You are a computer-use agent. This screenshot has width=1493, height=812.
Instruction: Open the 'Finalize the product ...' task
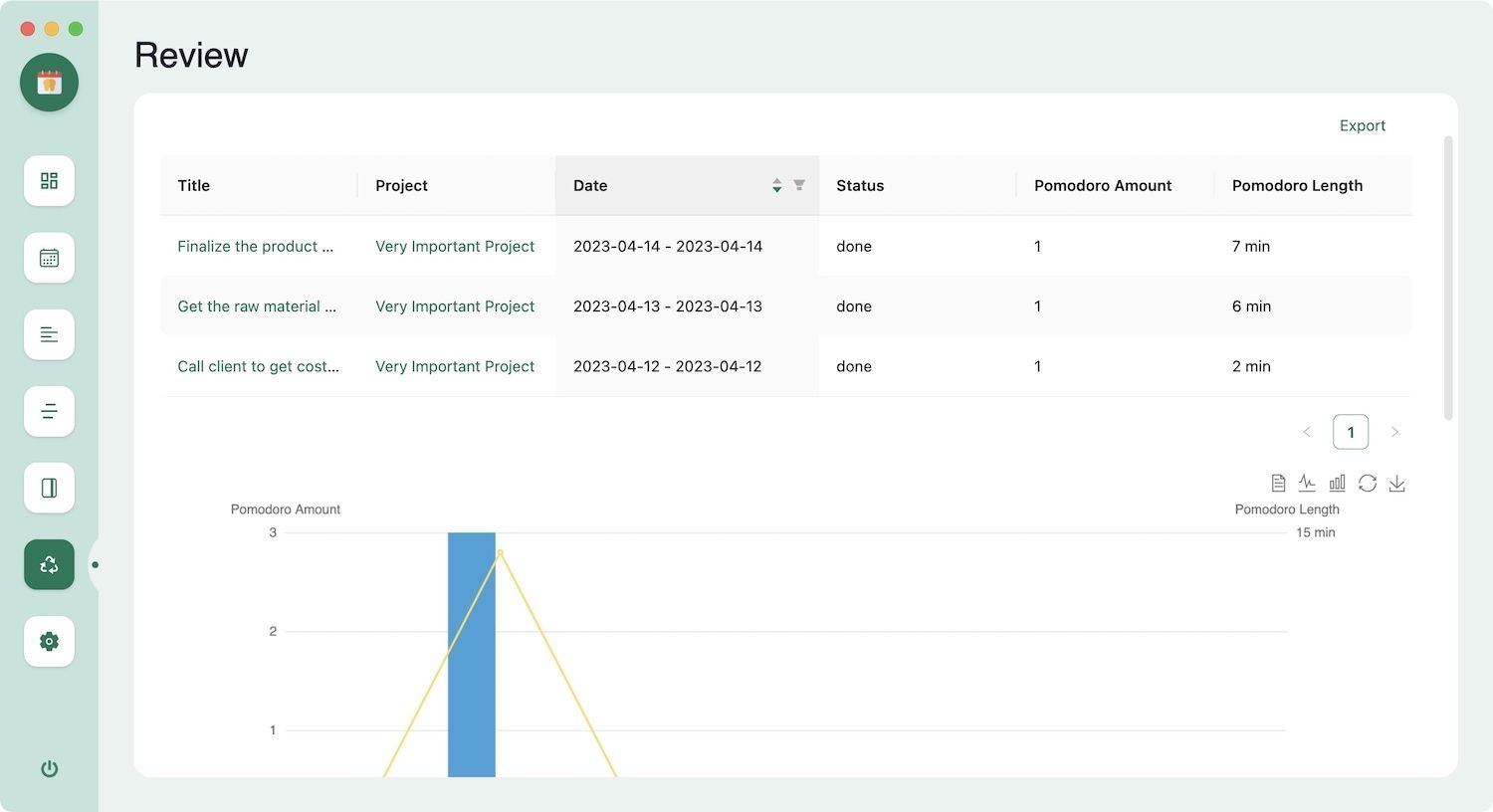[x=255, y=246]
